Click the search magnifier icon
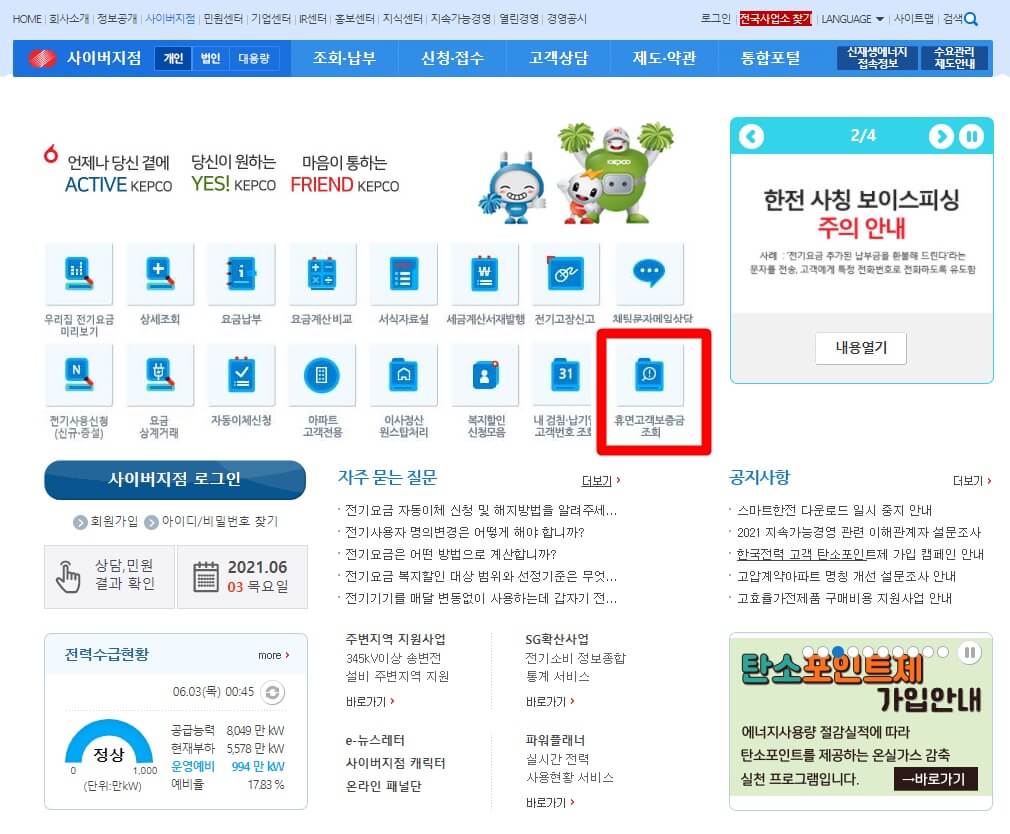The image size is (1010, 834). pyautogui.click(x=971, y=19)
